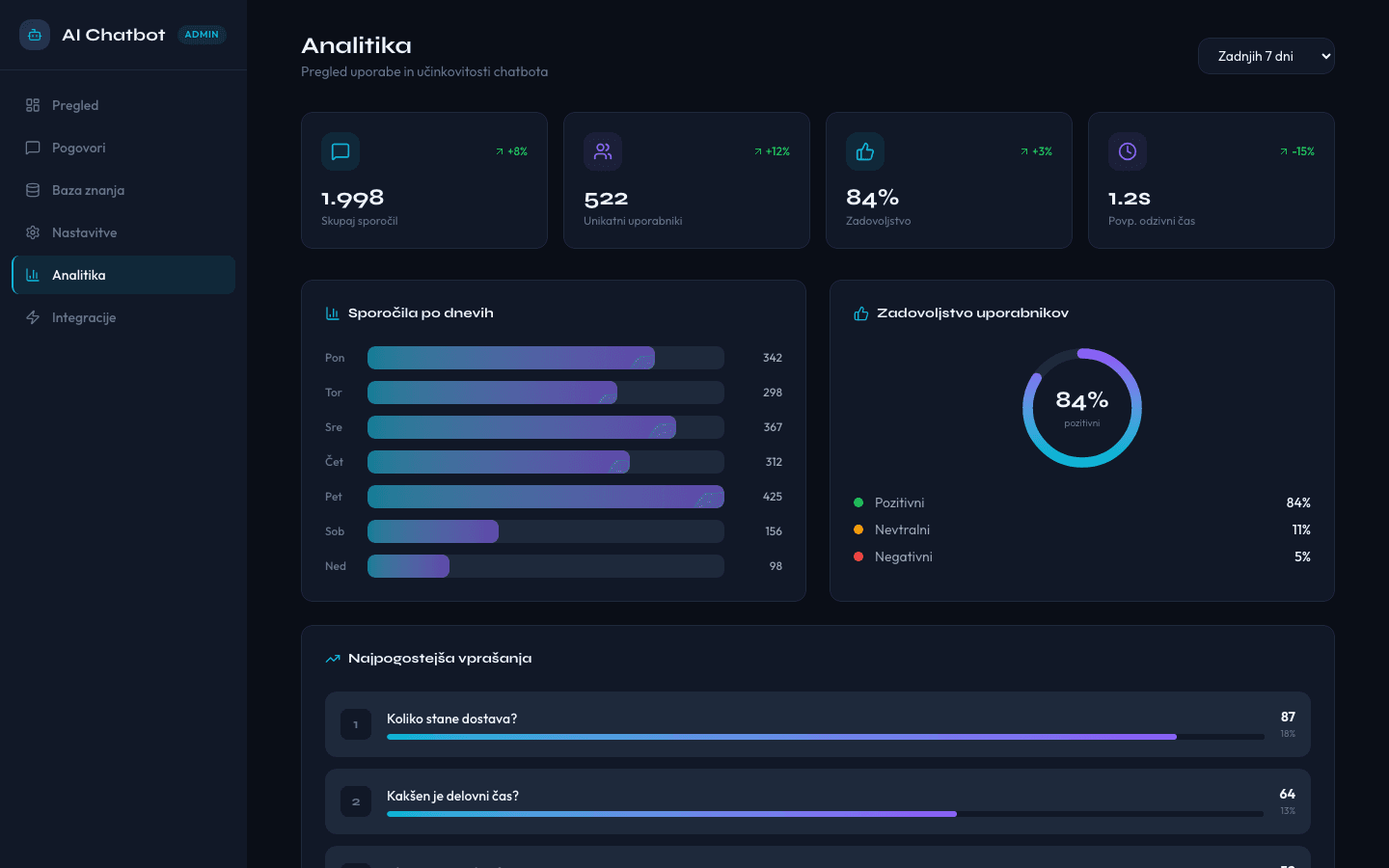The image size is (1389, 868).
Task: Click the Pozitivni legend label
Action: tap(899, 502)
